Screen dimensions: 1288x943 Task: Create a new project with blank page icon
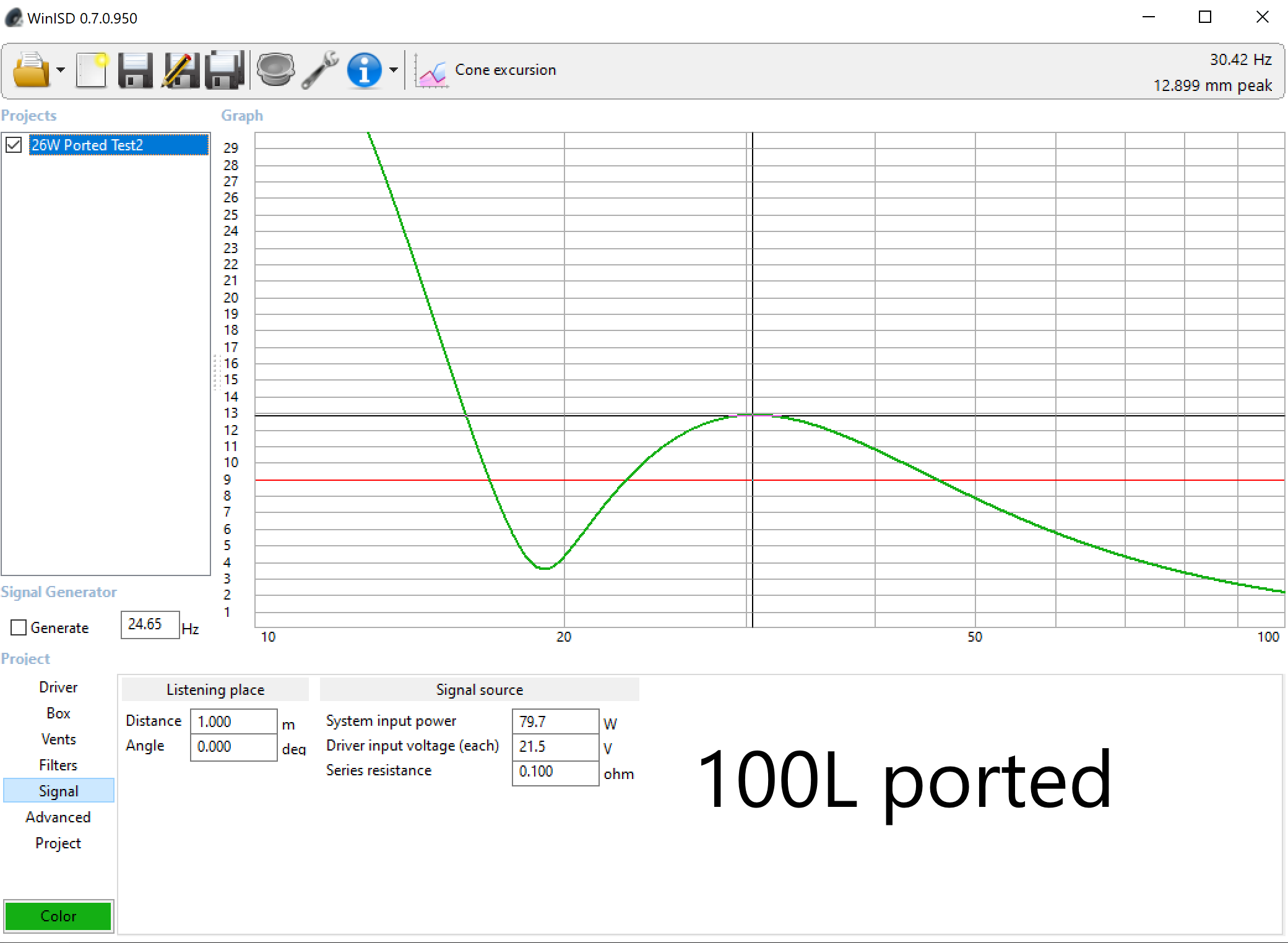[92, 70]
